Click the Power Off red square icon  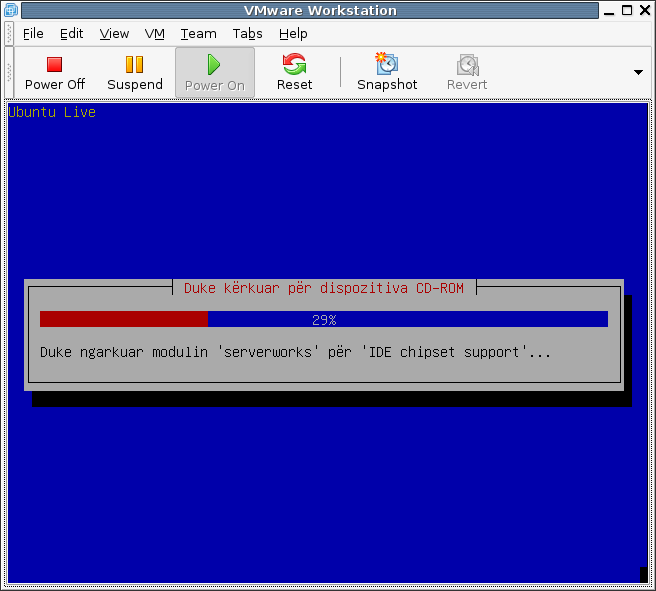tap(54, 65)
